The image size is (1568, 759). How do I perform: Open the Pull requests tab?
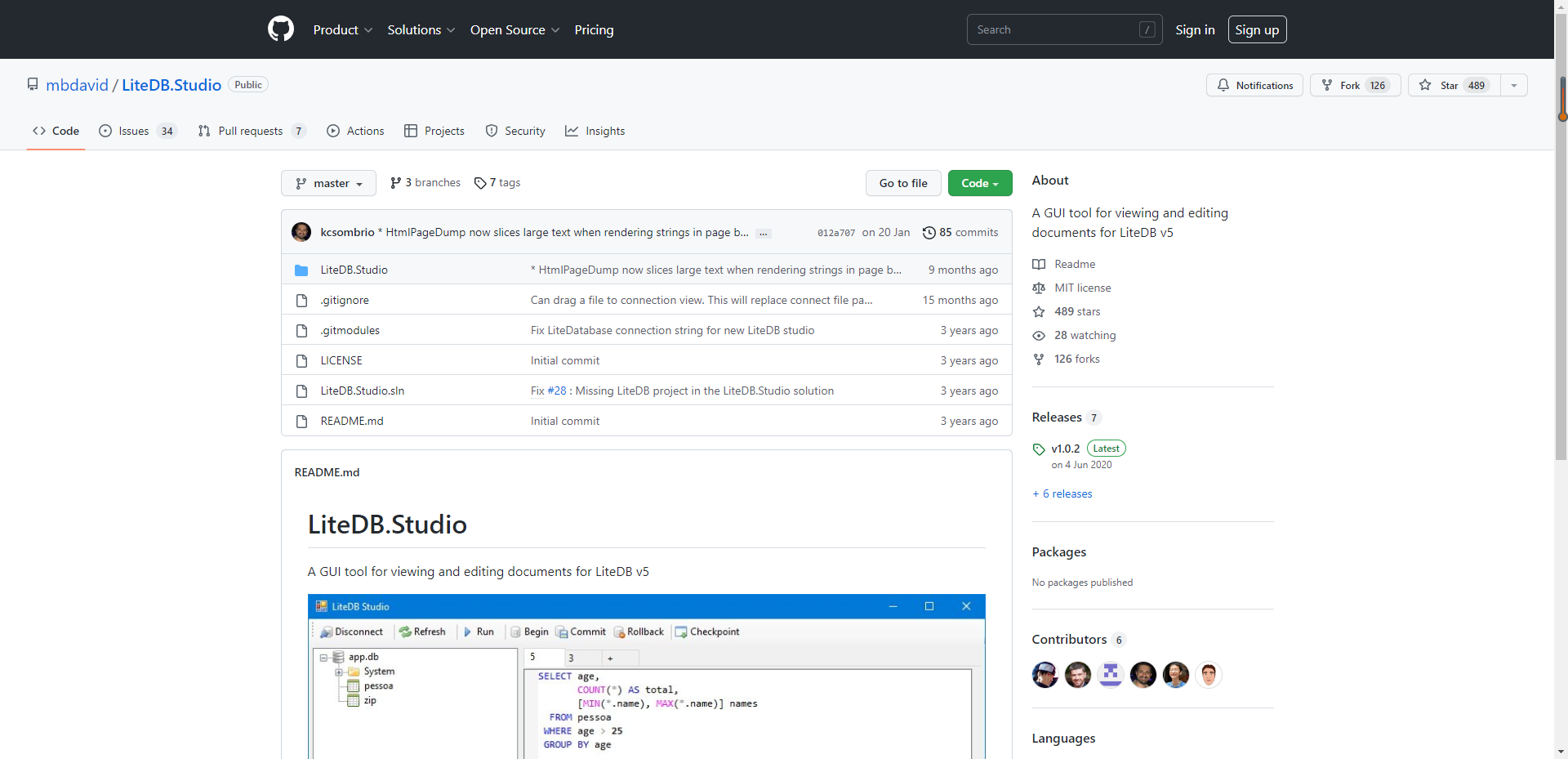(252, 131)
